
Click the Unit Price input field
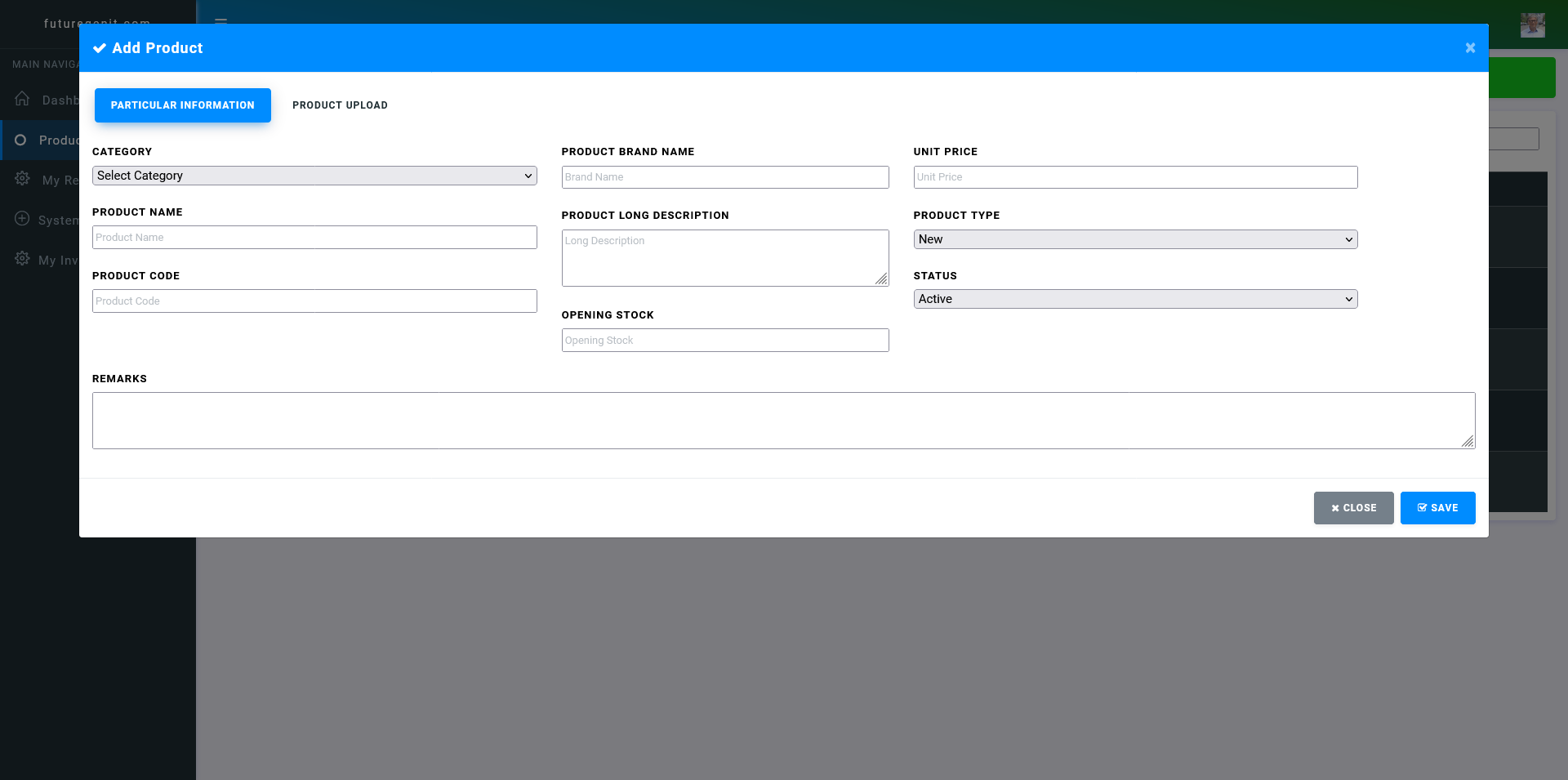(x=1135, y=177)
